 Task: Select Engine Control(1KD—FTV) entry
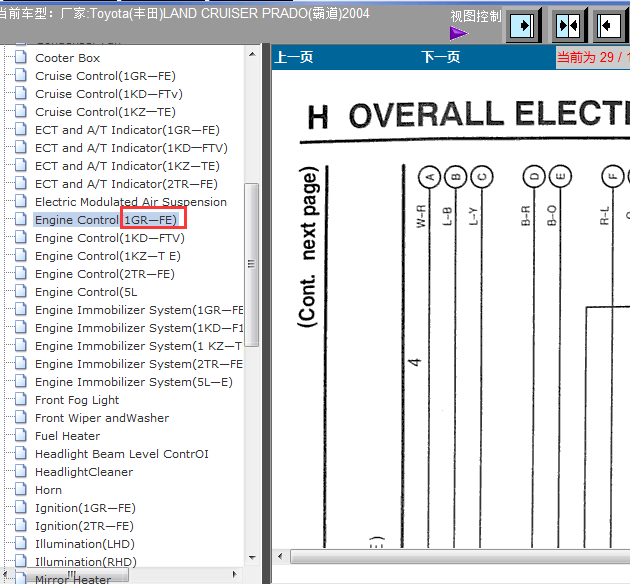[110, 238]
